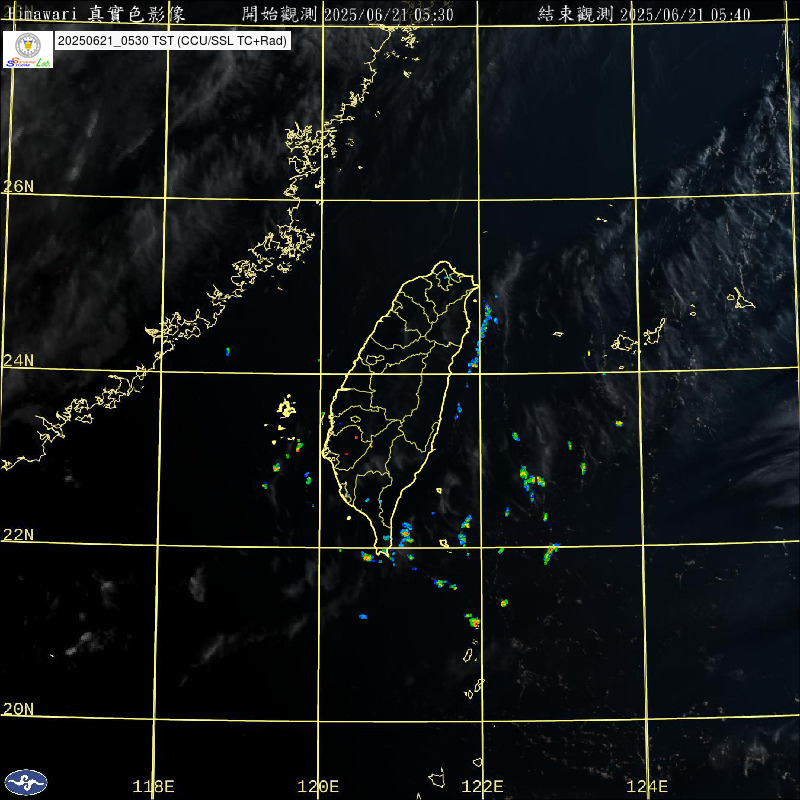Click the 124E longitude label
Viewport: 800px width, 800px height.
pyautogui.click(x=647, y=786)
